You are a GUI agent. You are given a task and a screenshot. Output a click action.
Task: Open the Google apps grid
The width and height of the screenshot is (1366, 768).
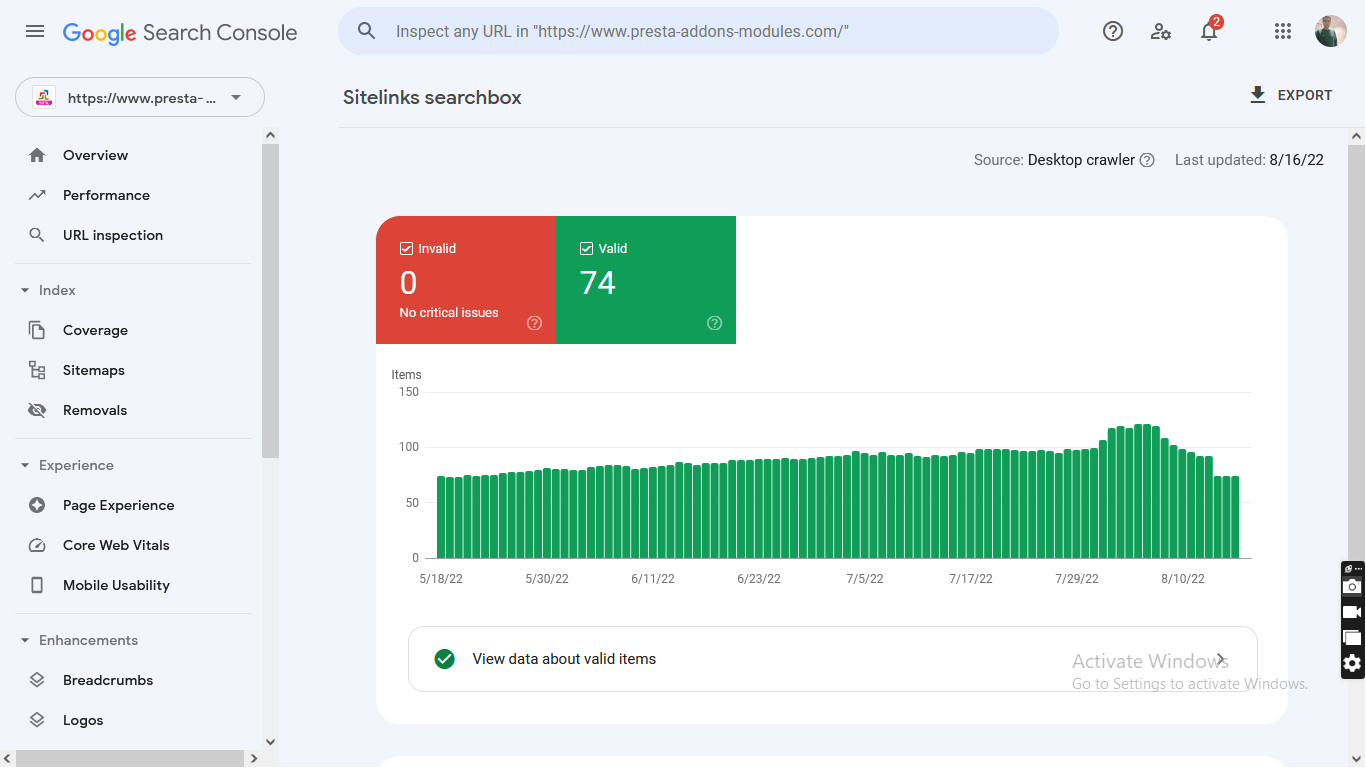[1283, 31]
